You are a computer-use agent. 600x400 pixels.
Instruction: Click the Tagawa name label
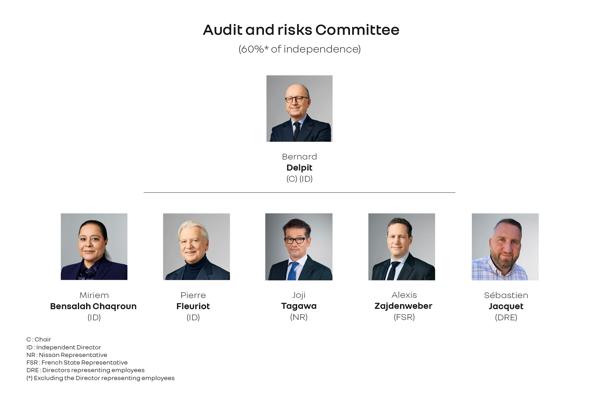pyautogui.click(x=299, y=306)
